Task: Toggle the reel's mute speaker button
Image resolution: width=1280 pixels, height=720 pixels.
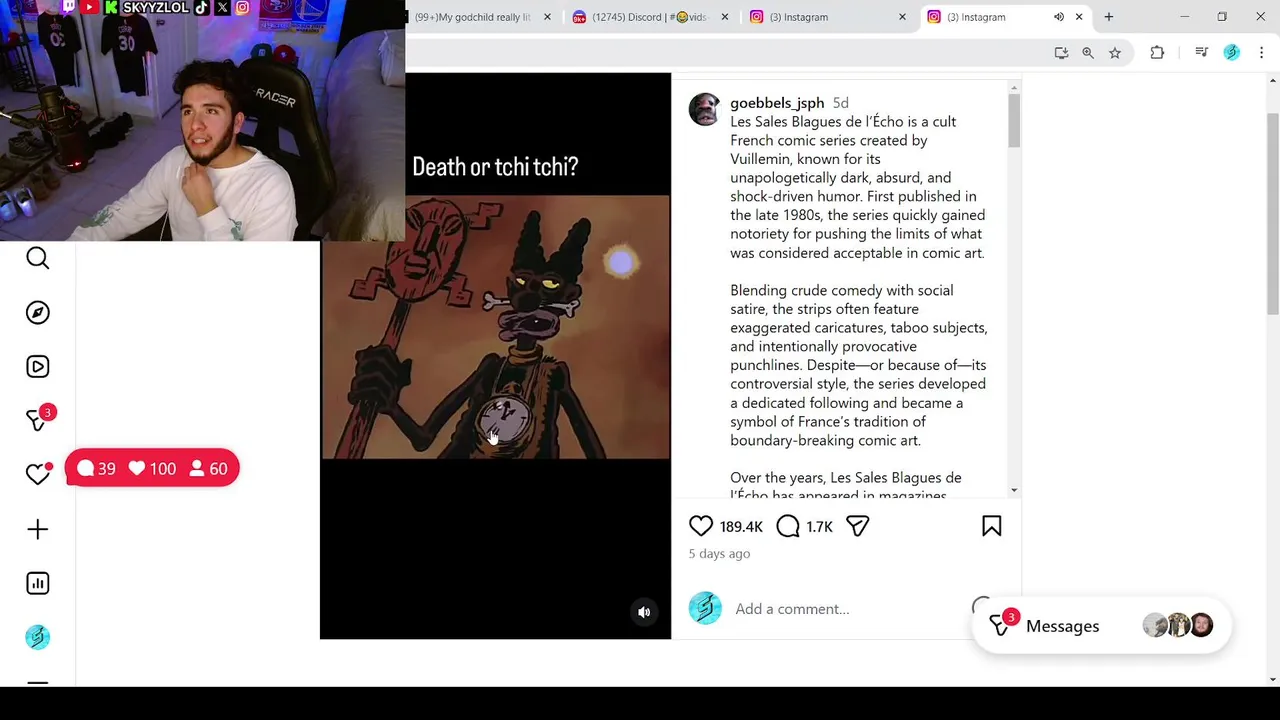Action: pos(644,612)
